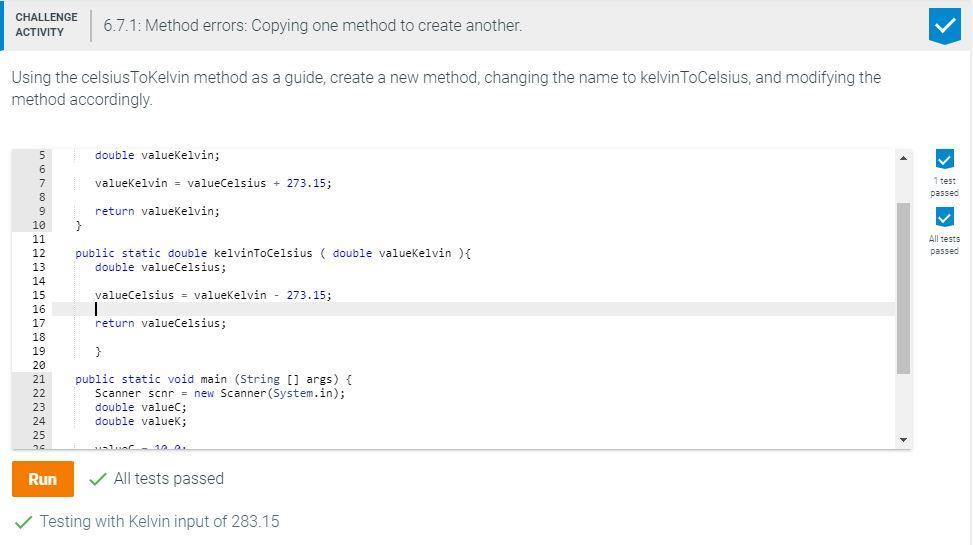The width and height of the screenshot is (973, 545).
Task: Click line number 12 in the gutter
Action: (x=38, y=253)
